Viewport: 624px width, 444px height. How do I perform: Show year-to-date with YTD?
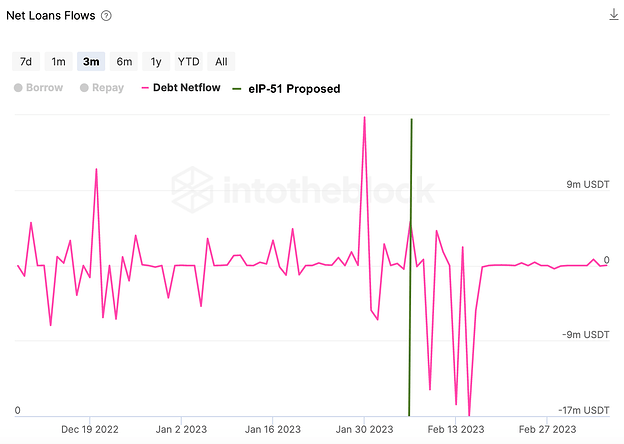[188, 61]
